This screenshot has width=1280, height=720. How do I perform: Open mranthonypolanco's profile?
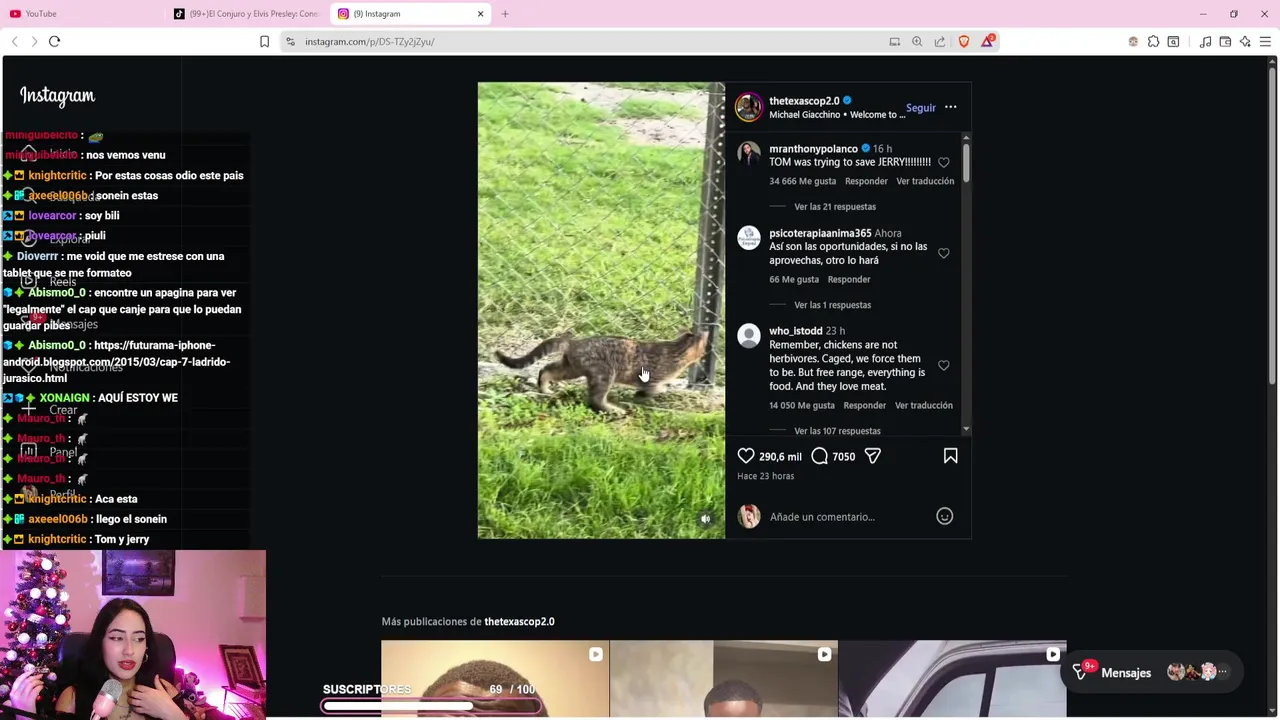click(813, 149)
